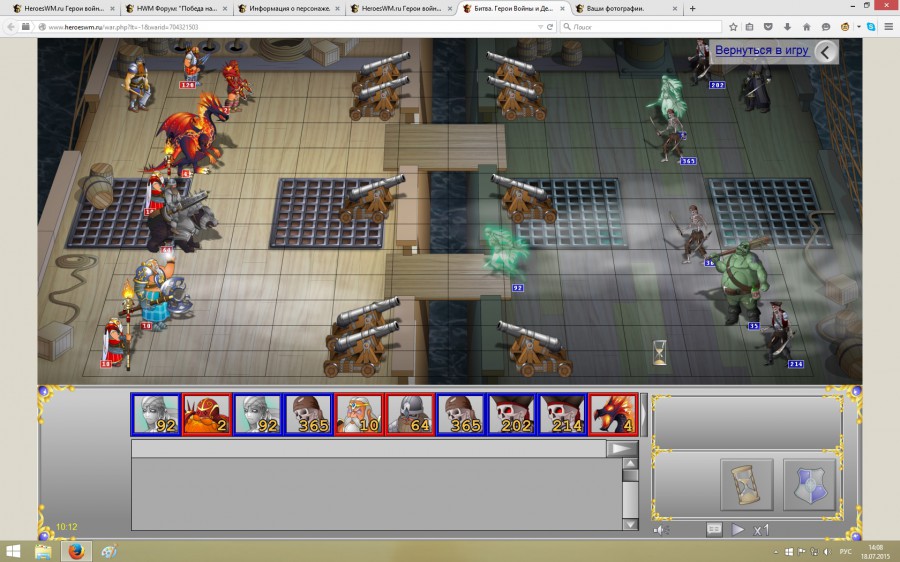The width and height of the screenshot is (900, 562).
Task: Click the chat log scroll up arrow
Action: coord(630,463)
